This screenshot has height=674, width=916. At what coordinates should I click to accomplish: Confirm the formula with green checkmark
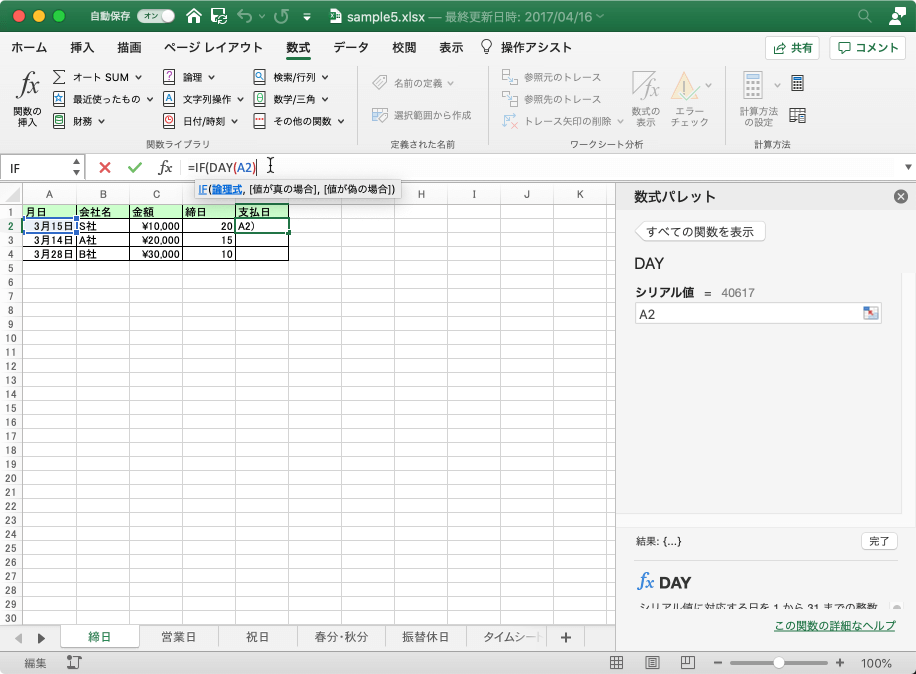tap(135, 168)
